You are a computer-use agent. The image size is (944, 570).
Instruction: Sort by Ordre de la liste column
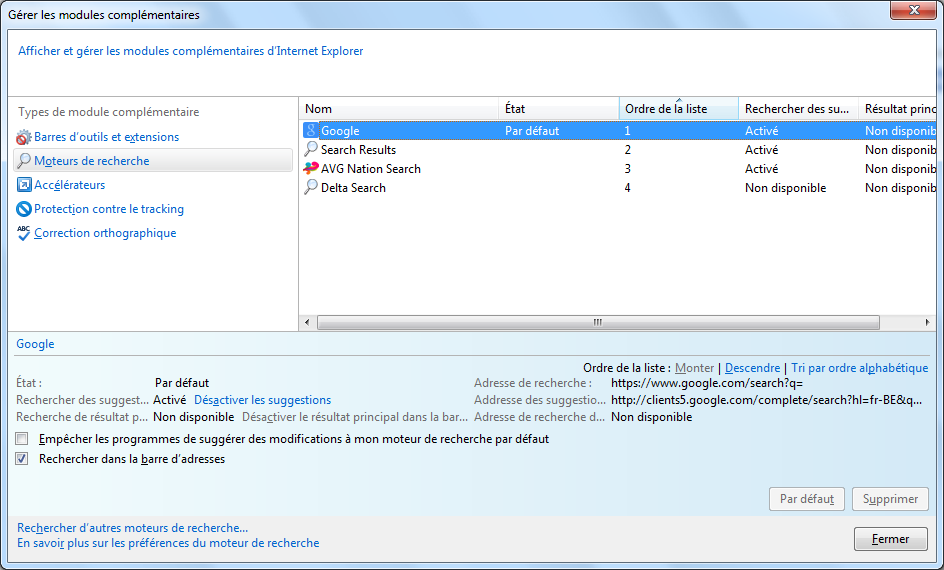point(678,109)
